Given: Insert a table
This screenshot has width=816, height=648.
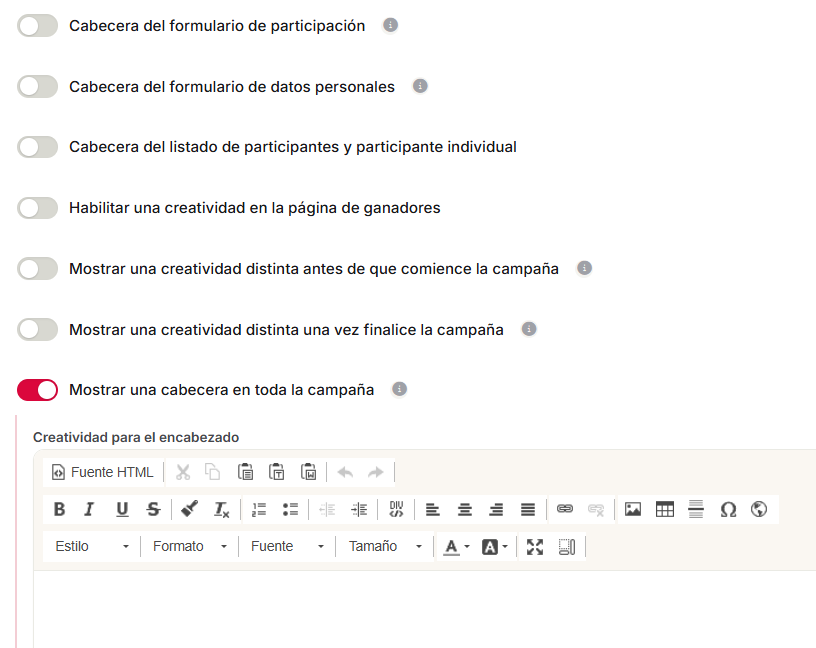Looking at the screenshot, I should (665, 509).
